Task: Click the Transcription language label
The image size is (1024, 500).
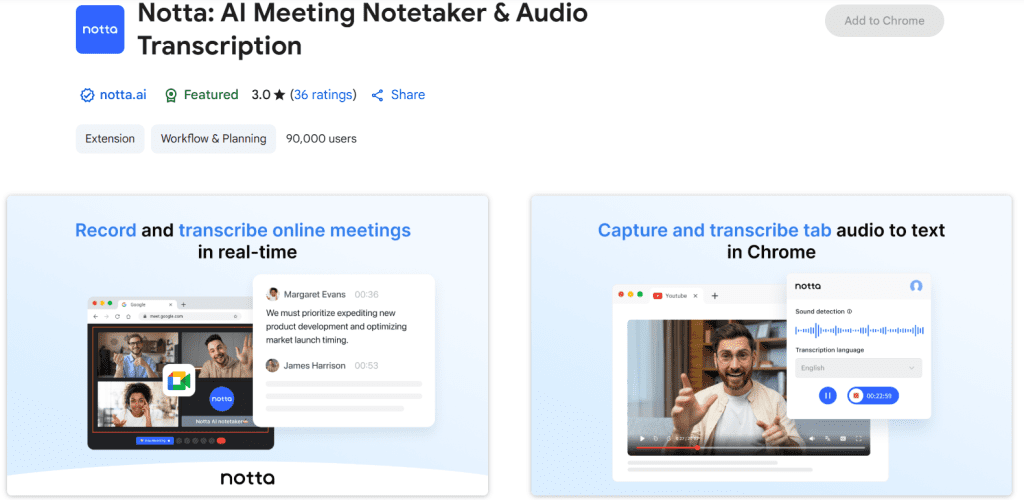Action: coord(829,350)
